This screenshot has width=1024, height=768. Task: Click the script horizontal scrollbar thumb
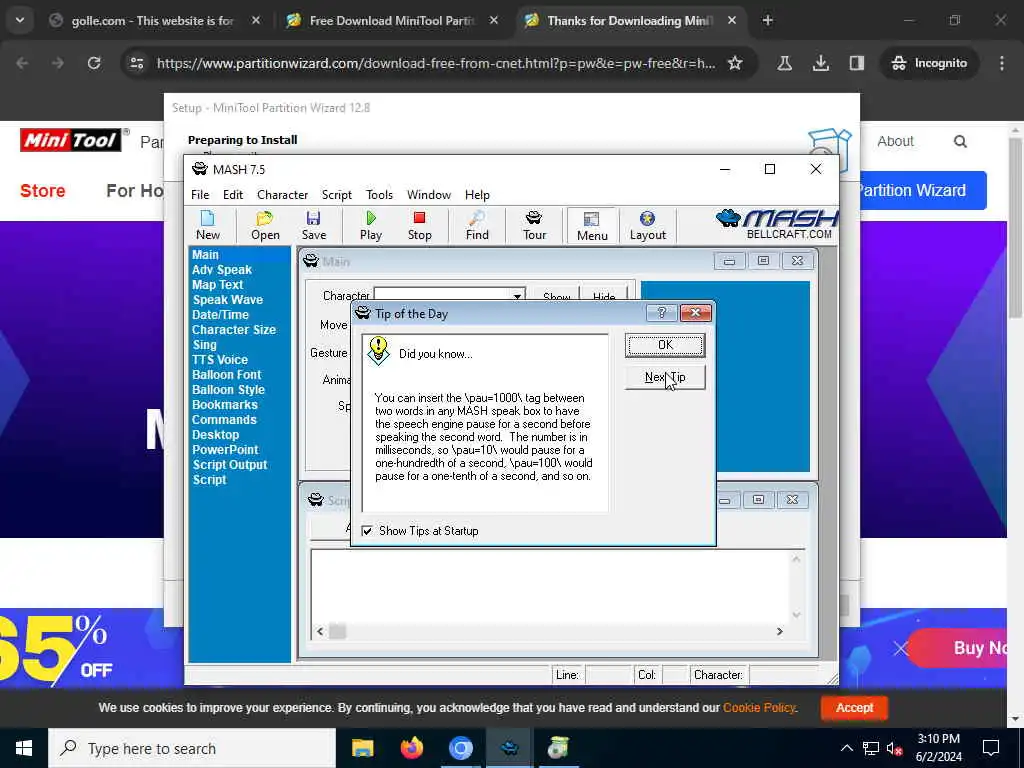coord(337,632)
